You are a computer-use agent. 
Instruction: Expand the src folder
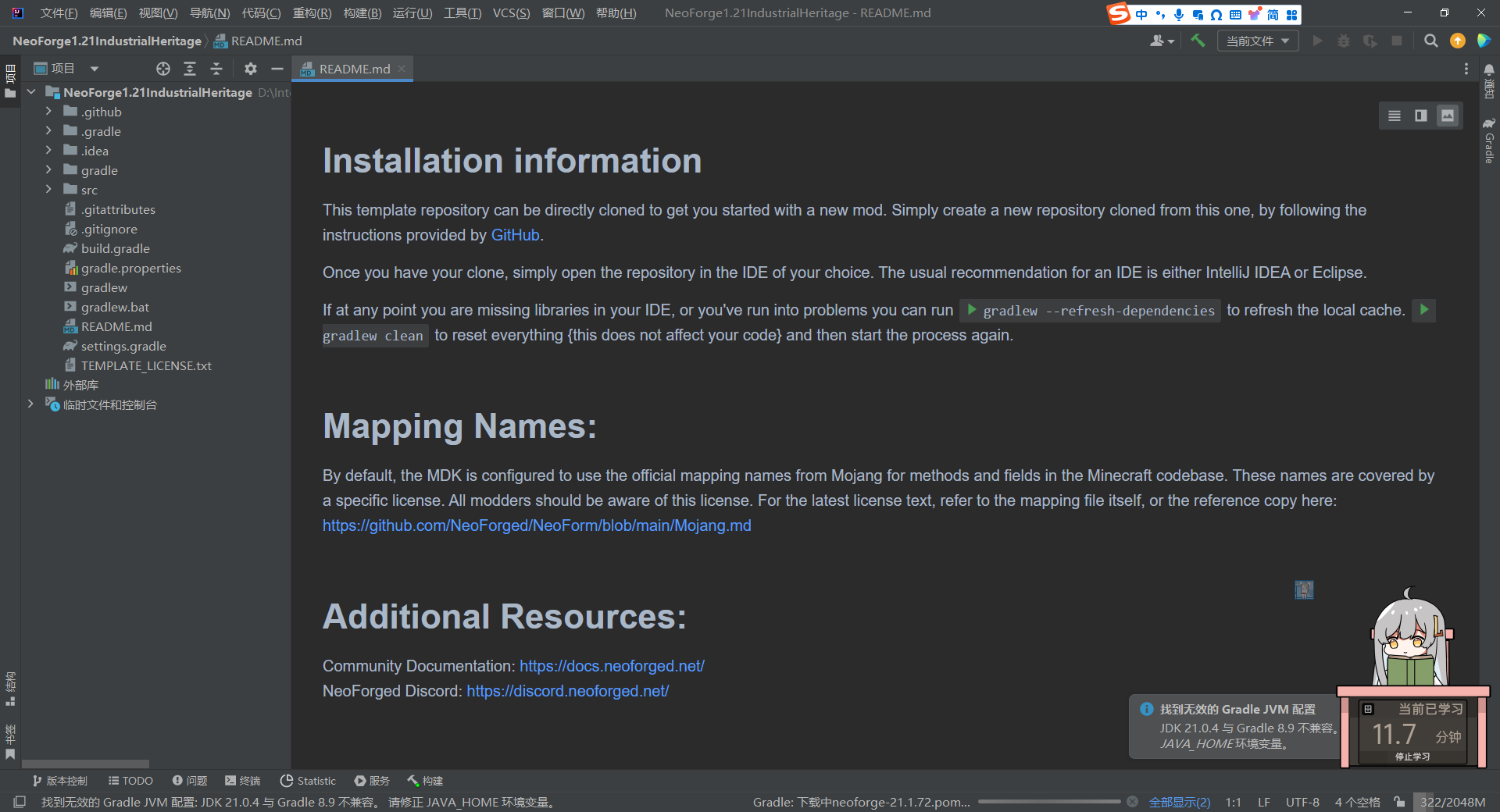point(48,190)
